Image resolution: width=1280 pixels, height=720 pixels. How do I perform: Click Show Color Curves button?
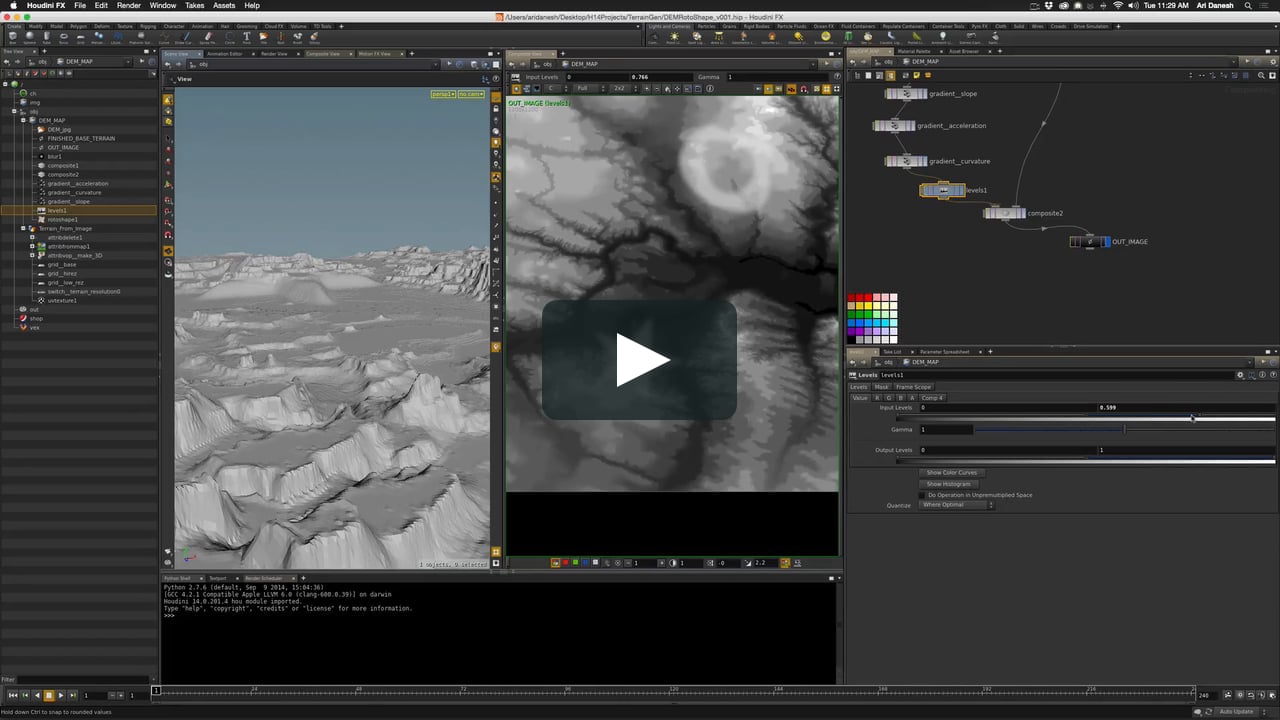click(x=951, y=472)
